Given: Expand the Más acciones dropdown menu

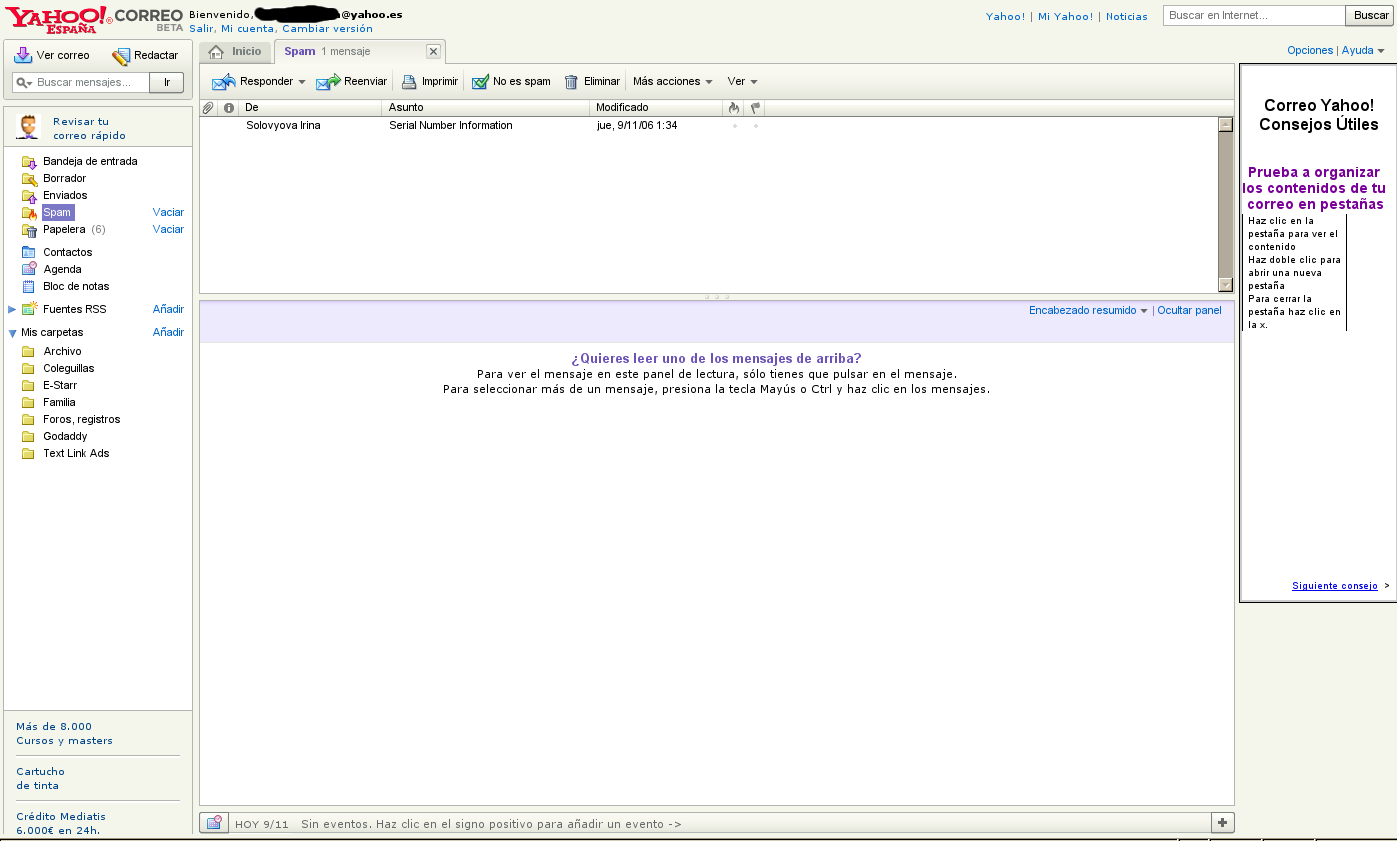Looking at the screenshot, I should (709, 82).
